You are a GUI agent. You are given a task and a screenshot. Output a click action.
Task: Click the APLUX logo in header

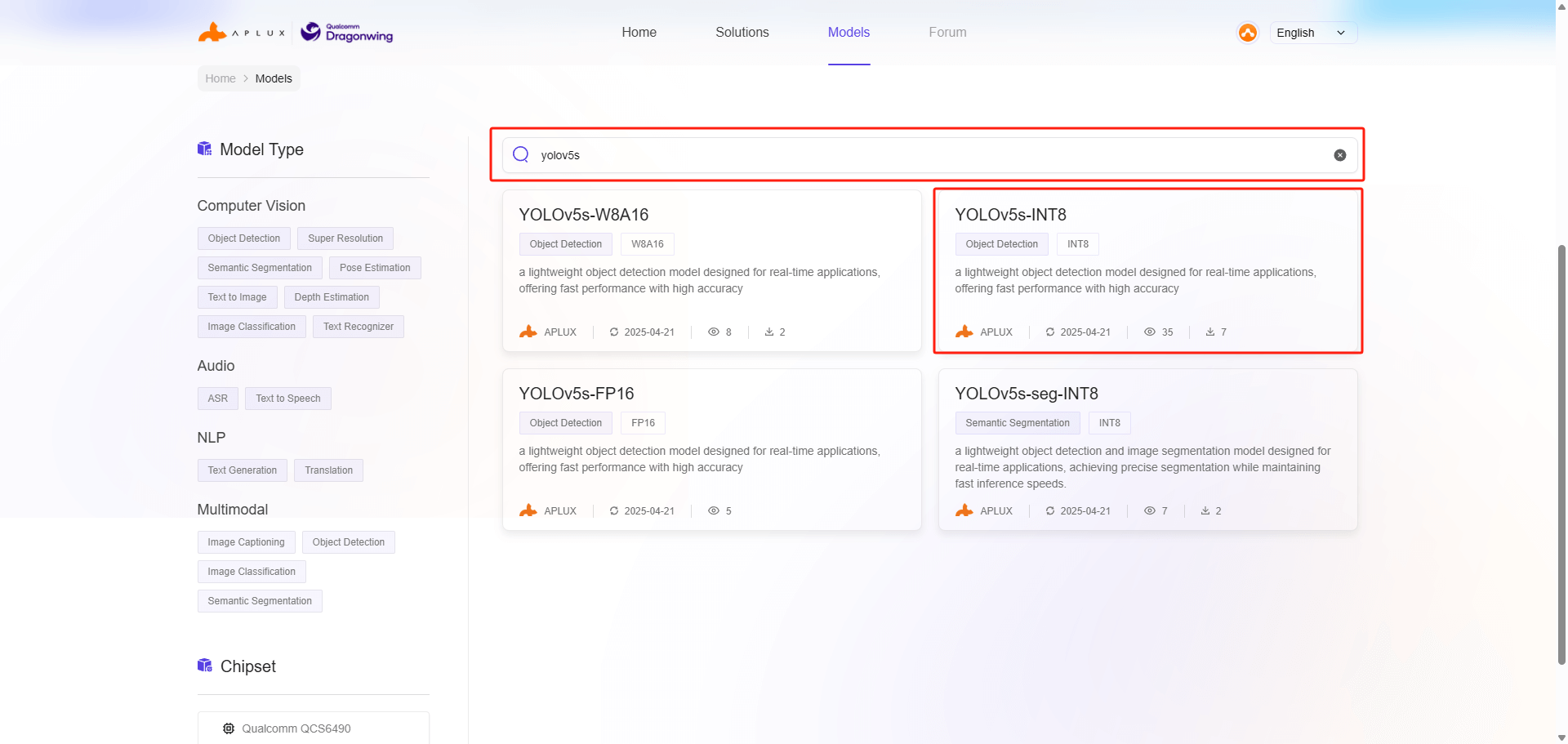click(241, 33)
